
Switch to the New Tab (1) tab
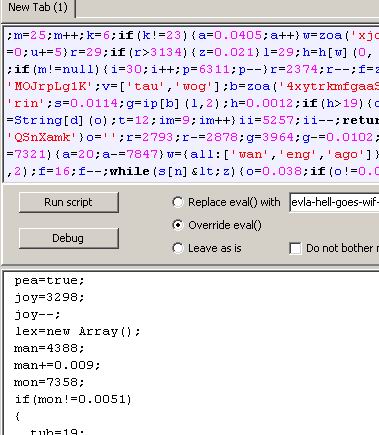pyautogui.click(x=38, y=7)
